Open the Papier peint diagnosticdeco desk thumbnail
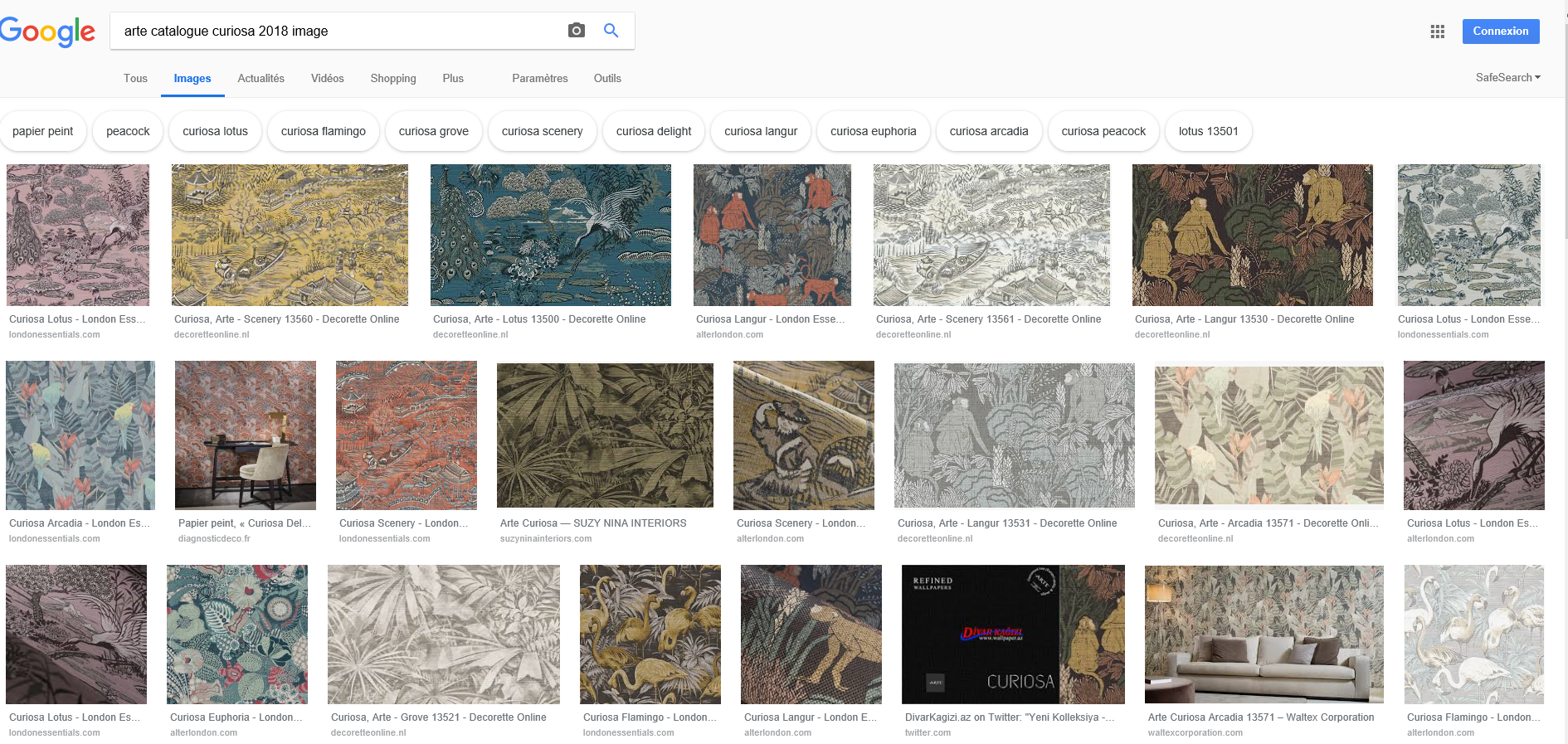Viewport: 1568px width, 744px height. click(x=246, y=435)
